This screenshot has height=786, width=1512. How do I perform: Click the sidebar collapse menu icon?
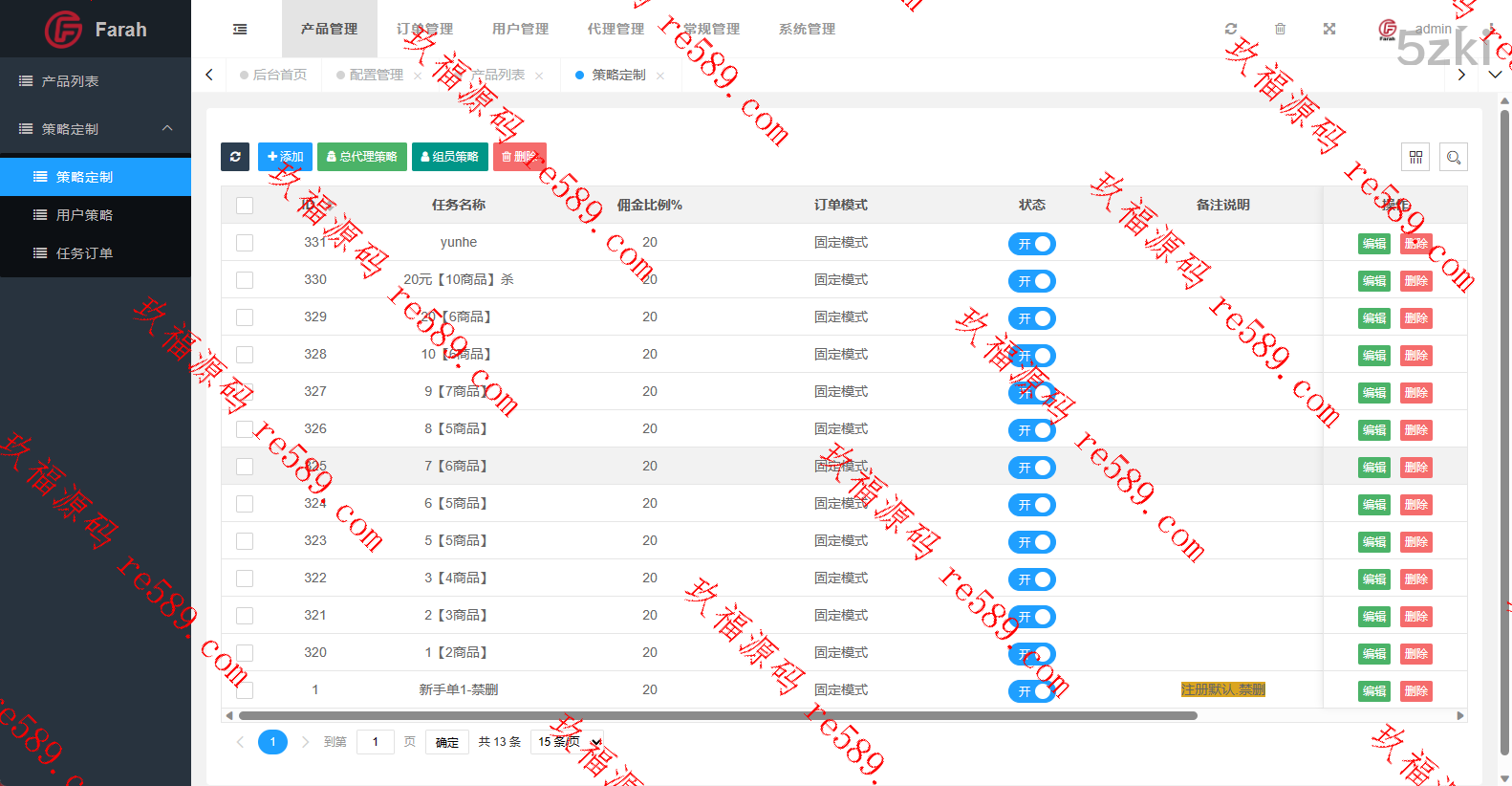240,30
